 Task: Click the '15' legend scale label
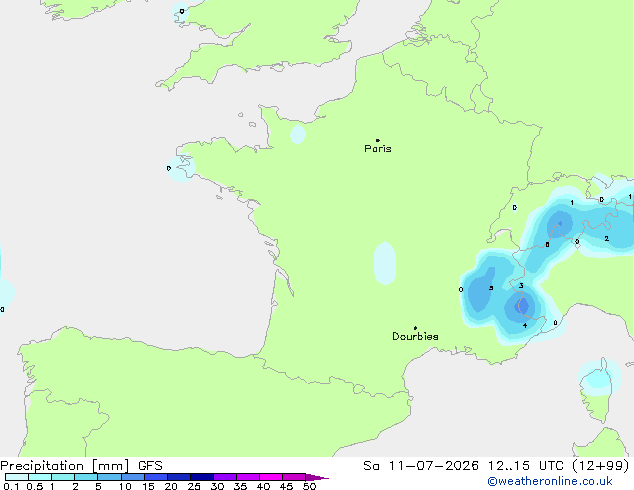(148, 486)
